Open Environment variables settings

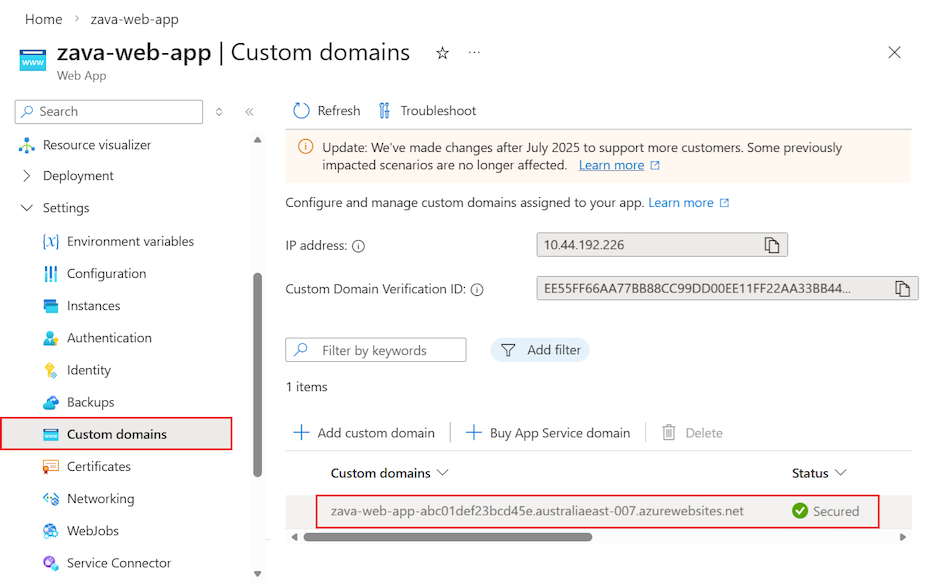point(130,241)
